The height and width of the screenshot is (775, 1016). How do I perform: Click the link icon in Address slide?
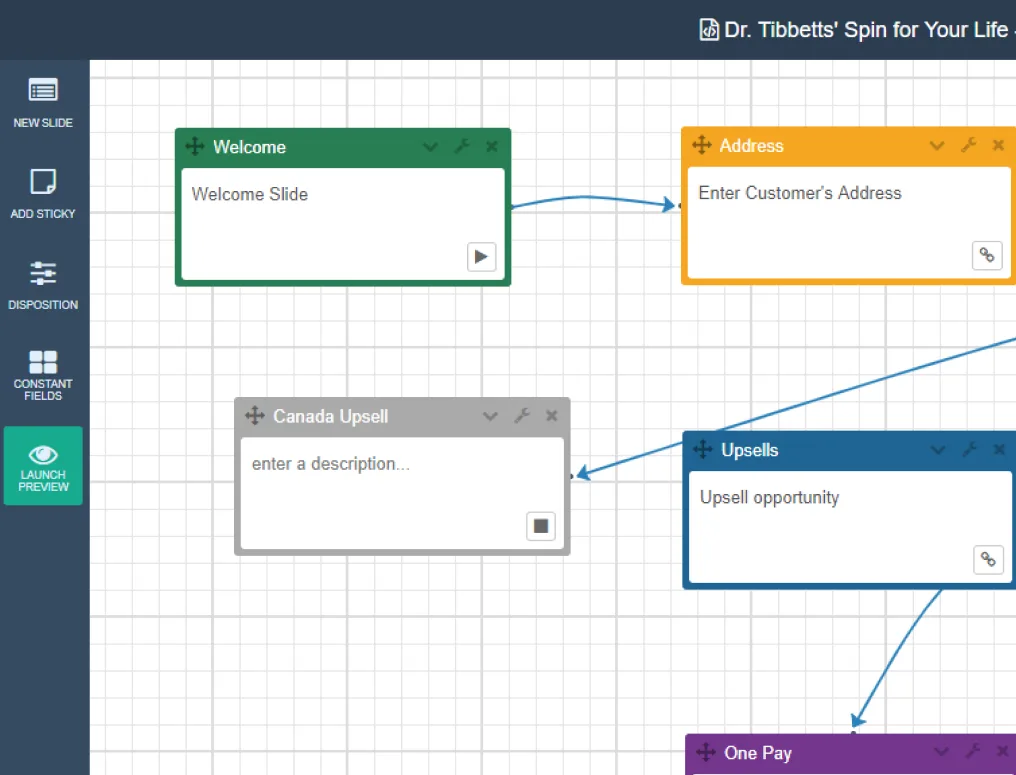987,255
